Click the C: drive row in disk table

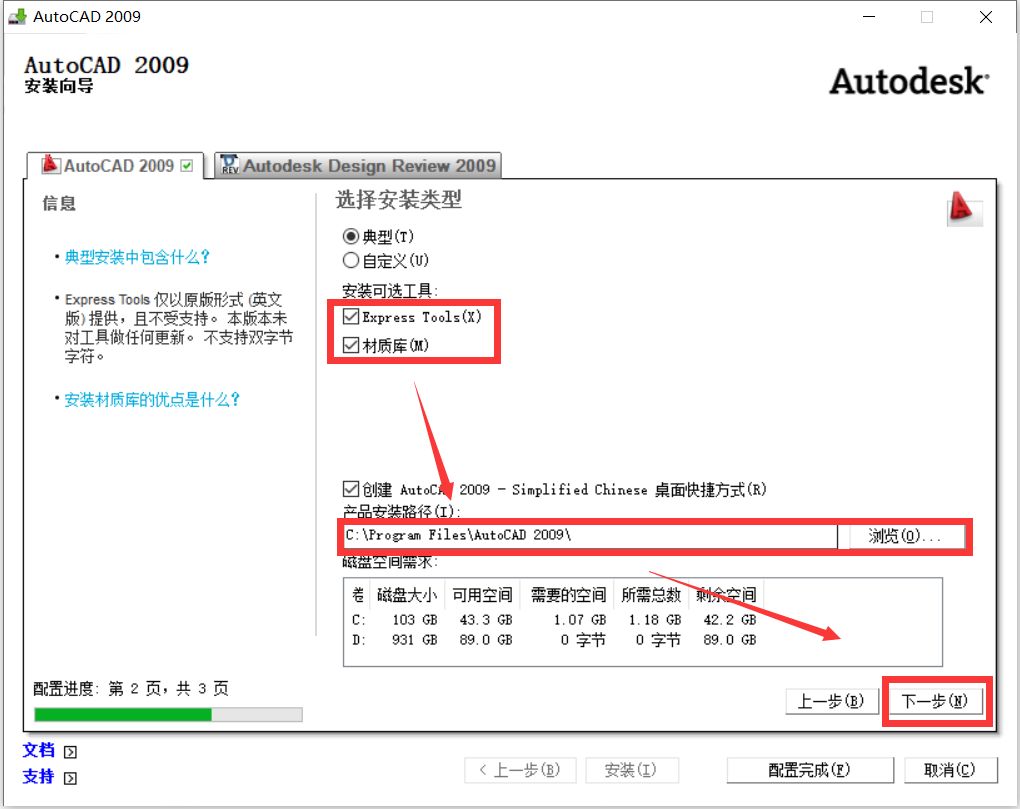click(554, 620)
